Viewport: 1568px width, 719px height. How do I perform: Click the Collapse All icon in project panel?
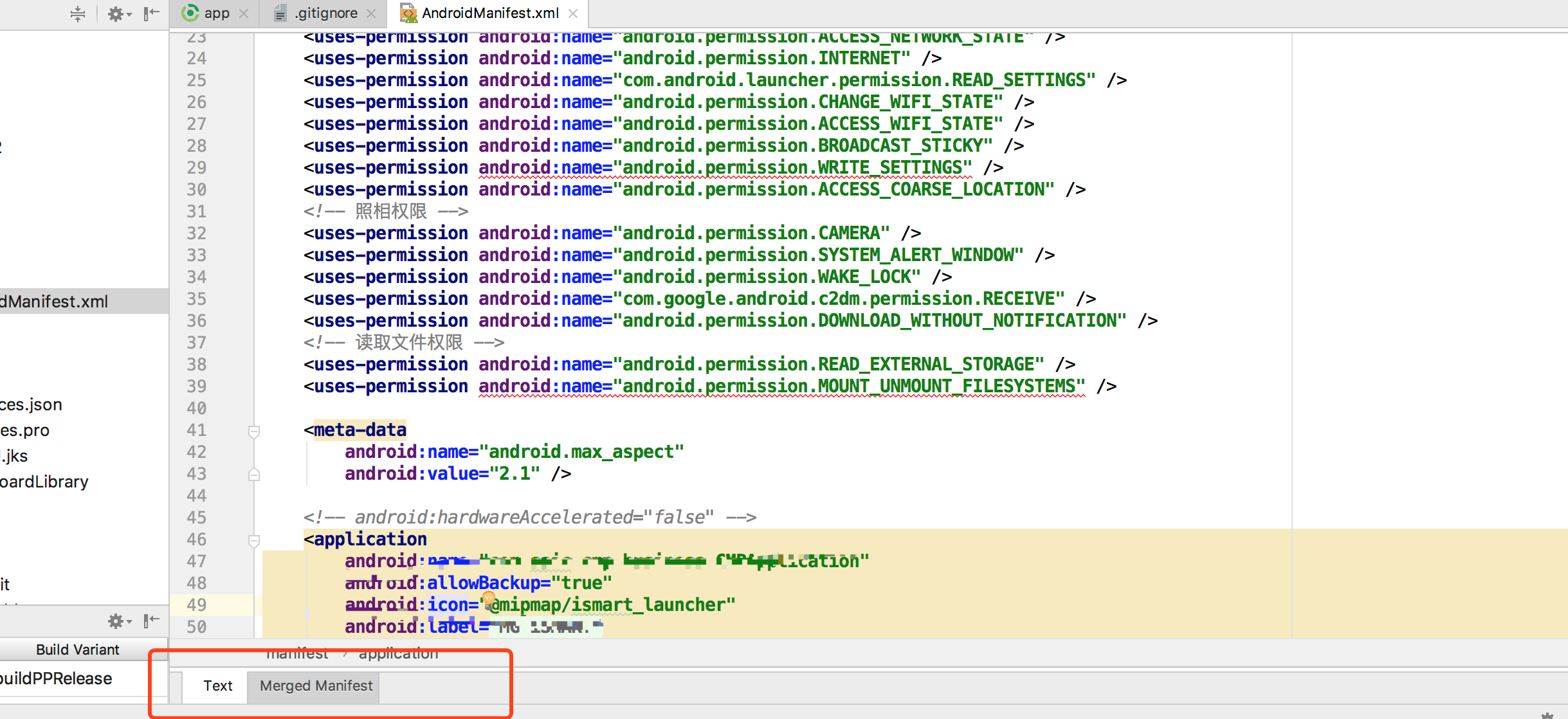[x=78, y=14]
